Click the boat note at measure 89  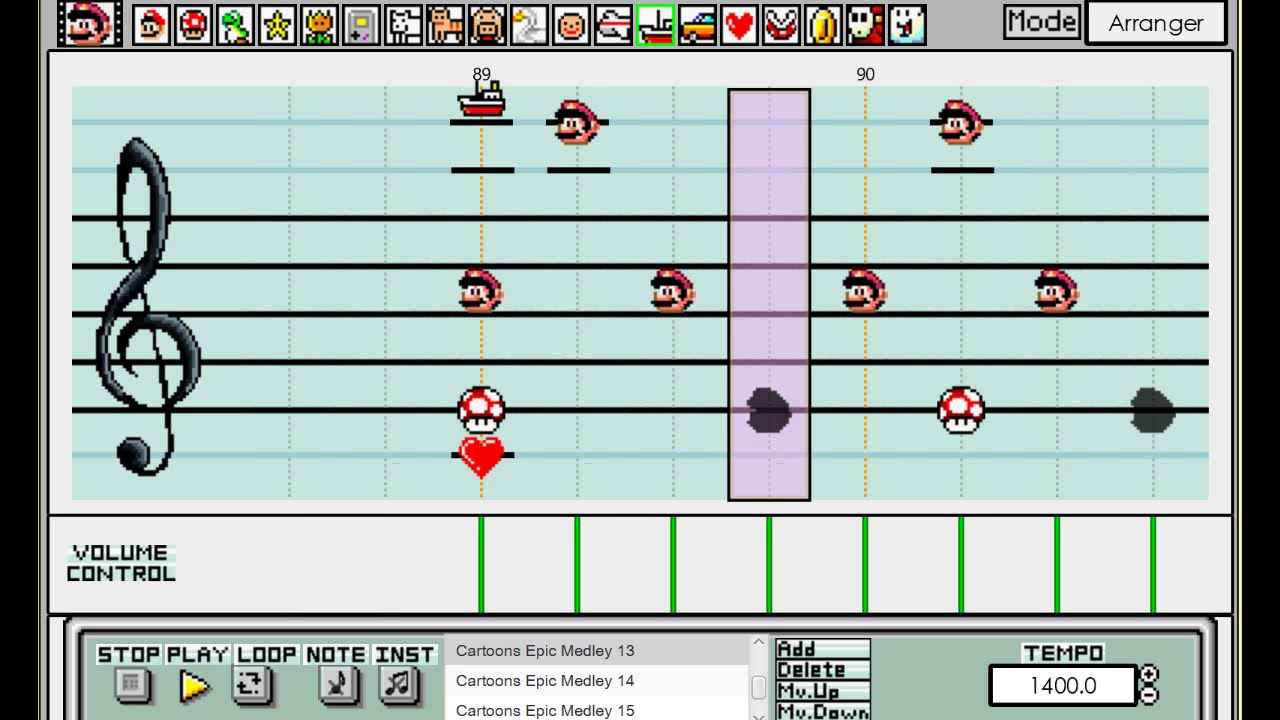(481, 100)
